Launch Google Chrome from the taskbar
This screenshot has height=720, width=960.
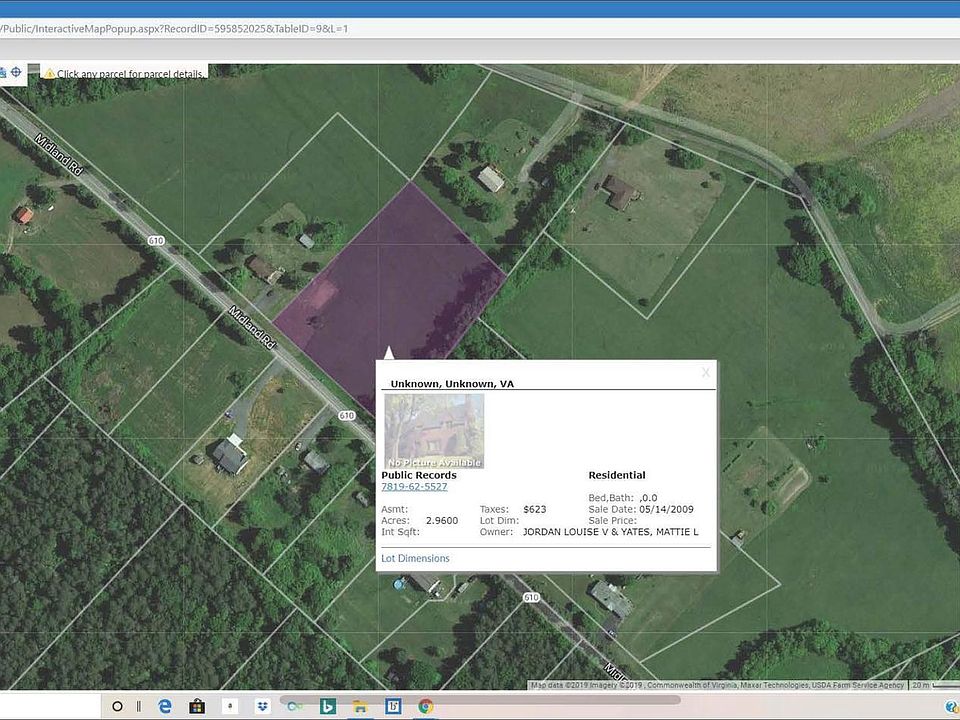pos(426,707)
